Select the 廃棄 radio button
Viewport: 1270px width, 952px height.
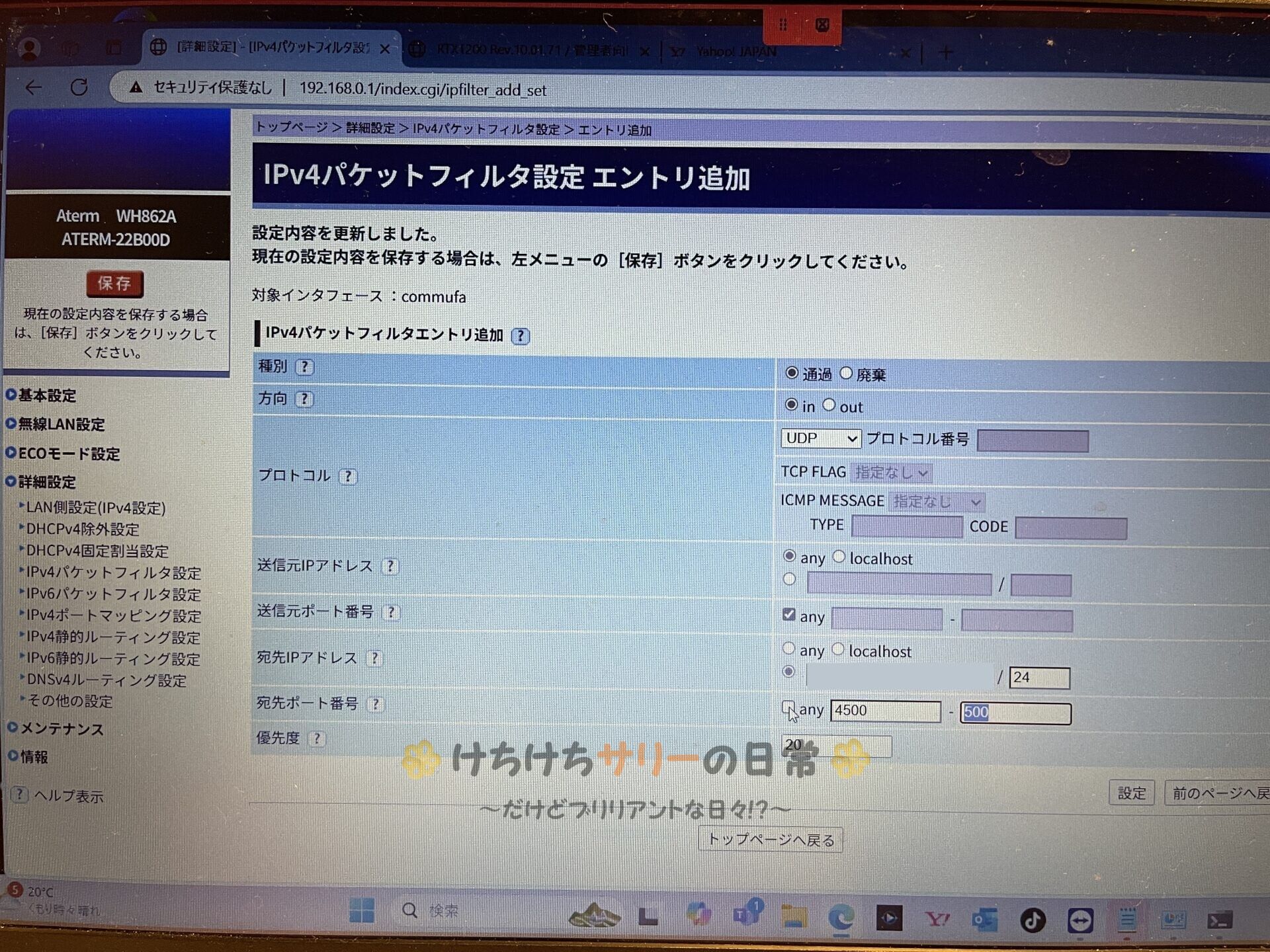(x=846, y=374)
